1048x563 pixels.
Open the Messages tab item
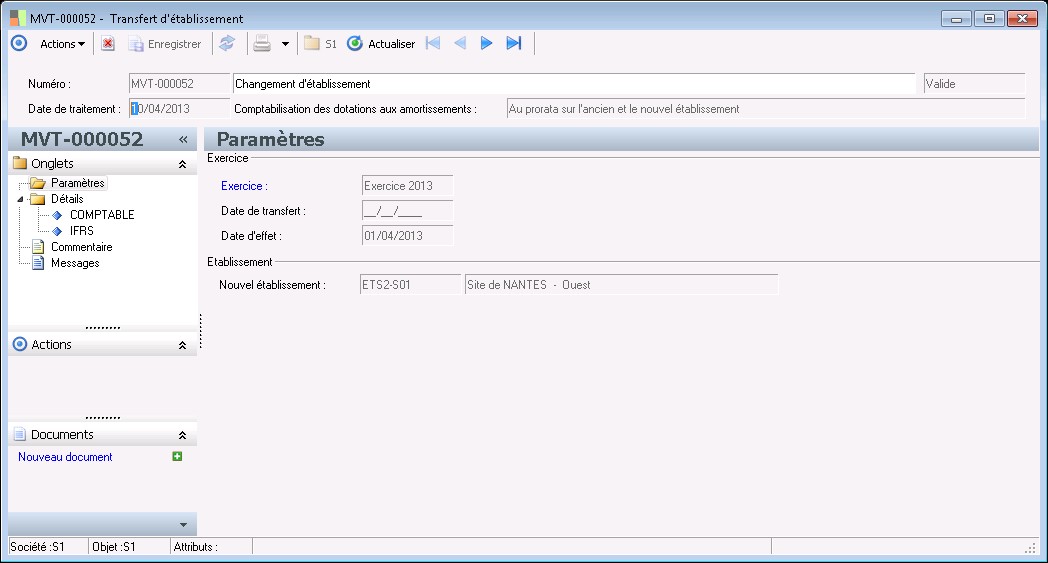click(x=75, y=263)
